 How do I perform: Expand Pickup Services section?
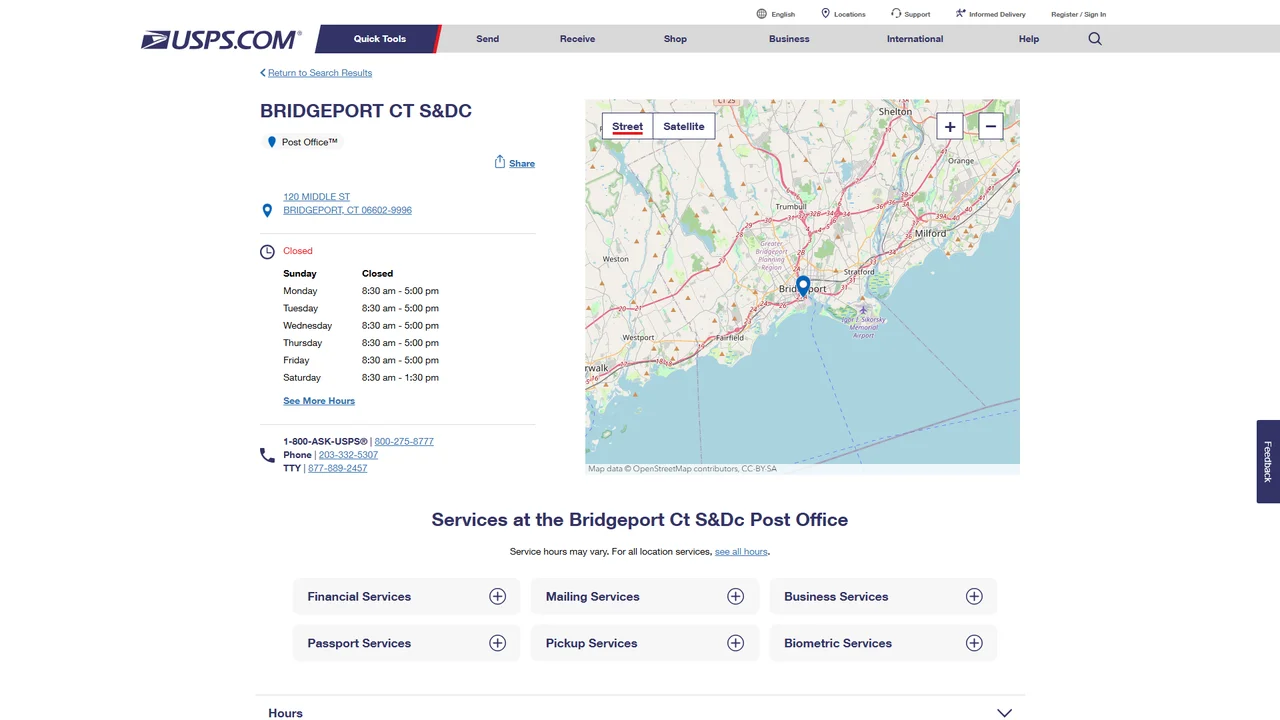coord(645,643)
